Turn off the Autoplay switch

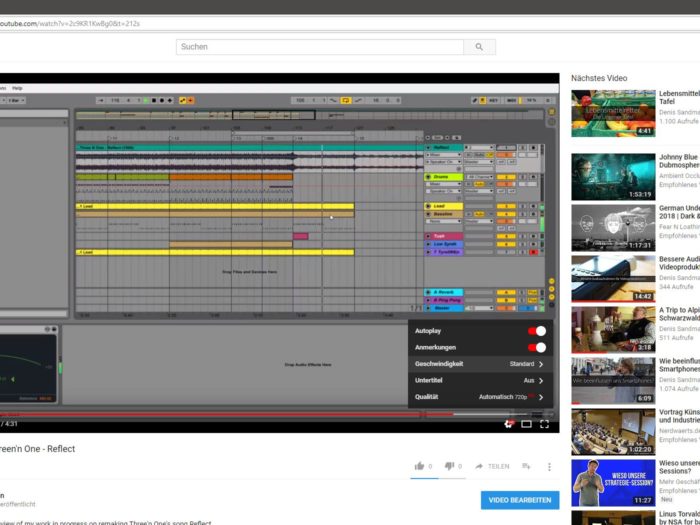pos(537,331)
